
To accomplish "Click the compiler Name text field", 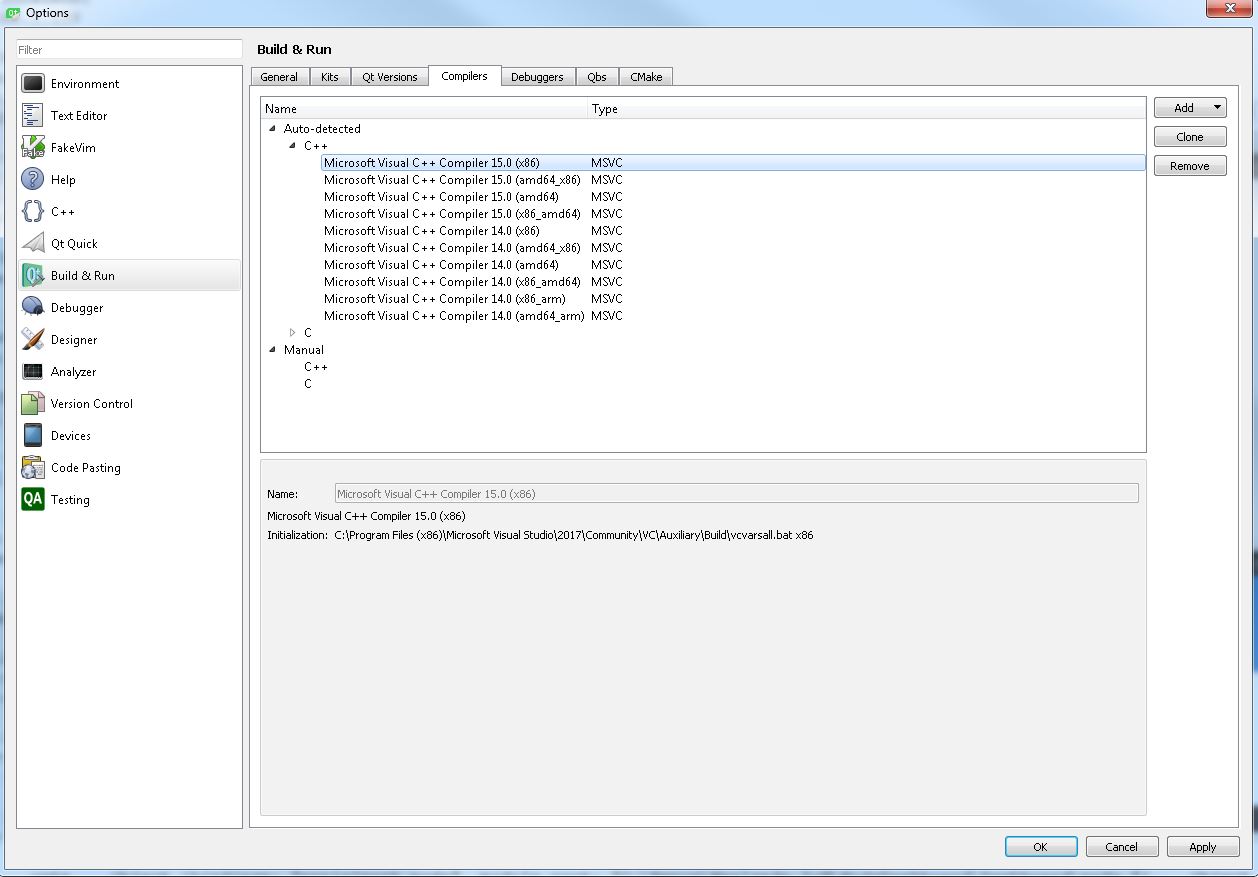I will coord(737,493).
